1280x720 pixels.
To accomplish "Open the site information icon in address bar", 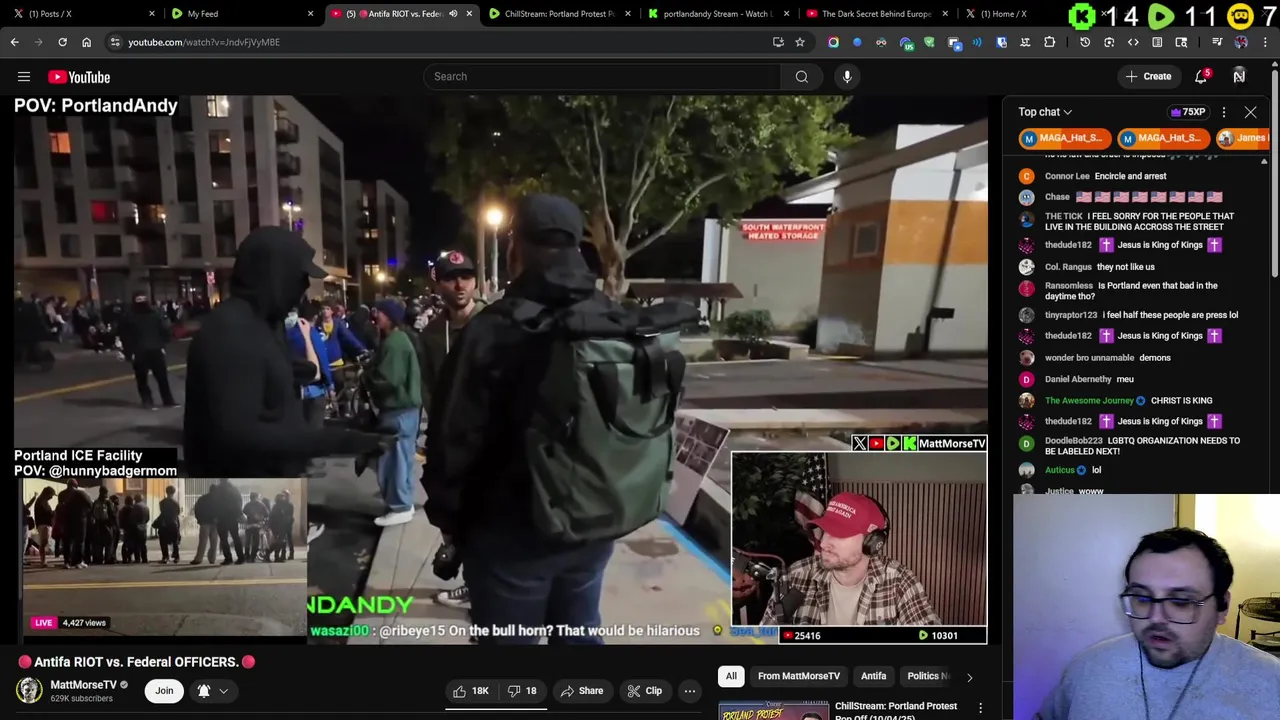I will coord(115,42).
